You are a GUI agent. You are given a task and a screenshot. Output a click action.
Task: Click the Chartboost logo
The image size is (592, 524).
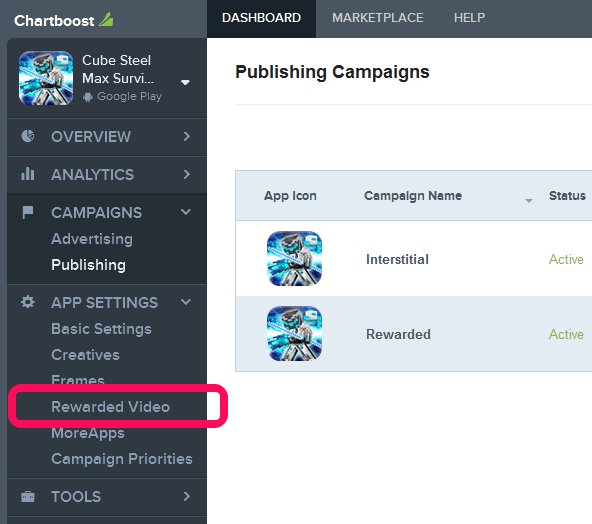(x=63, y=20)
